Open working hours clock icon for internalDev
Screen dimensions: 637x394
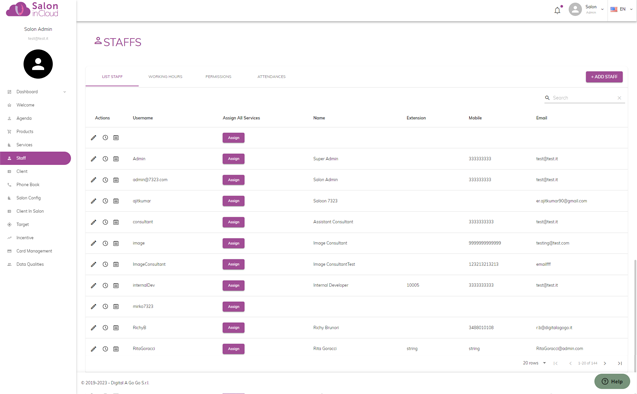[x=105, y=286]
